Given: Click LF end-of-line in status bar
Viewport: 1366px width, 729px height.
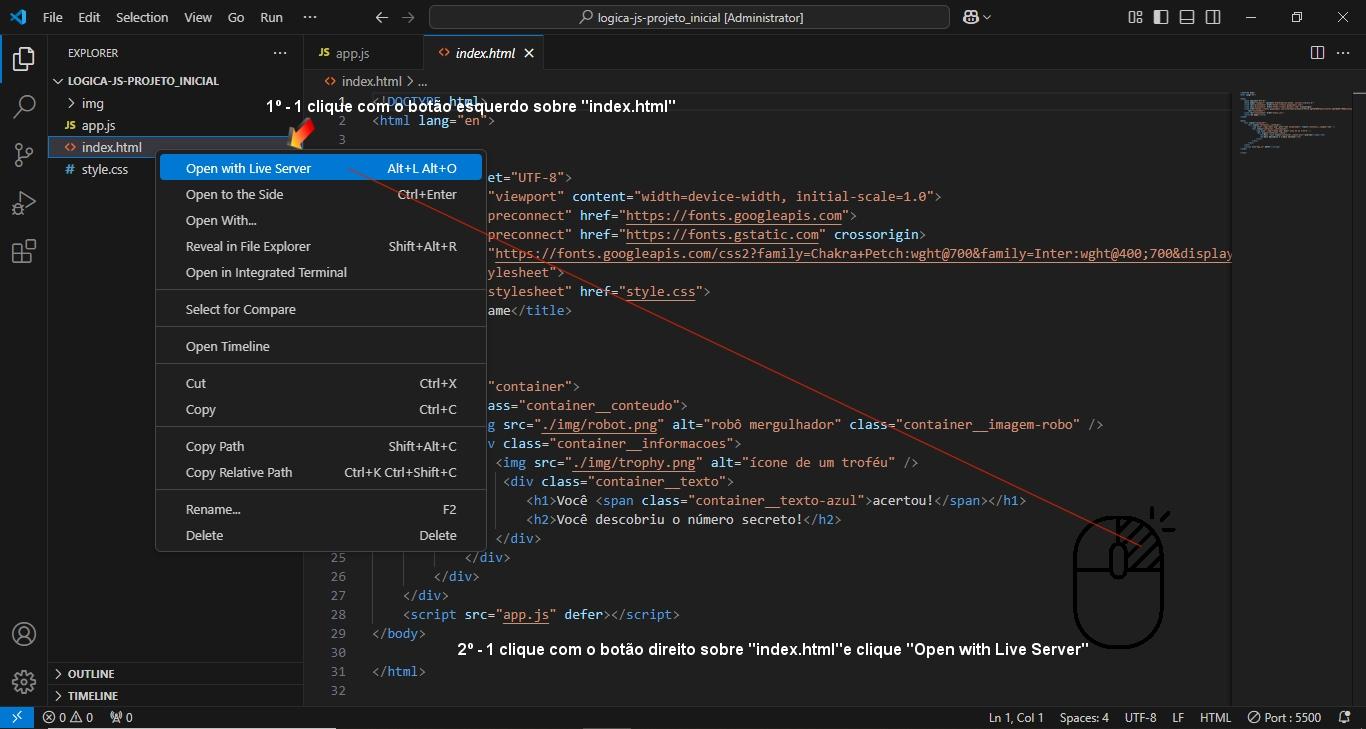Looking at the screenshot, I should (x=1178, y=717).
